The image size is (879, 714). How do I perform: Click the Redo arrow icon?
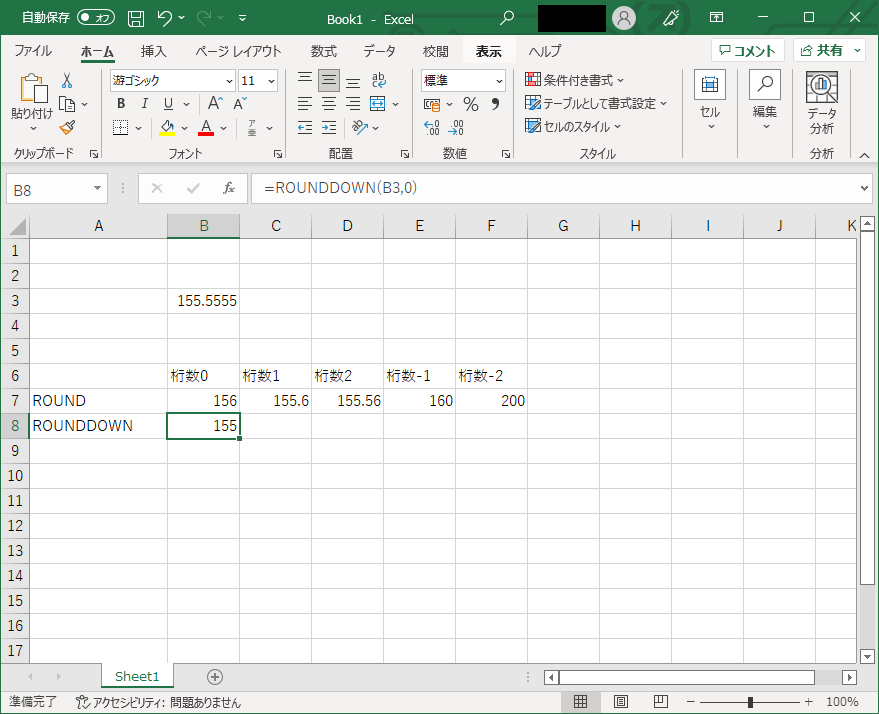pos(204,18)
